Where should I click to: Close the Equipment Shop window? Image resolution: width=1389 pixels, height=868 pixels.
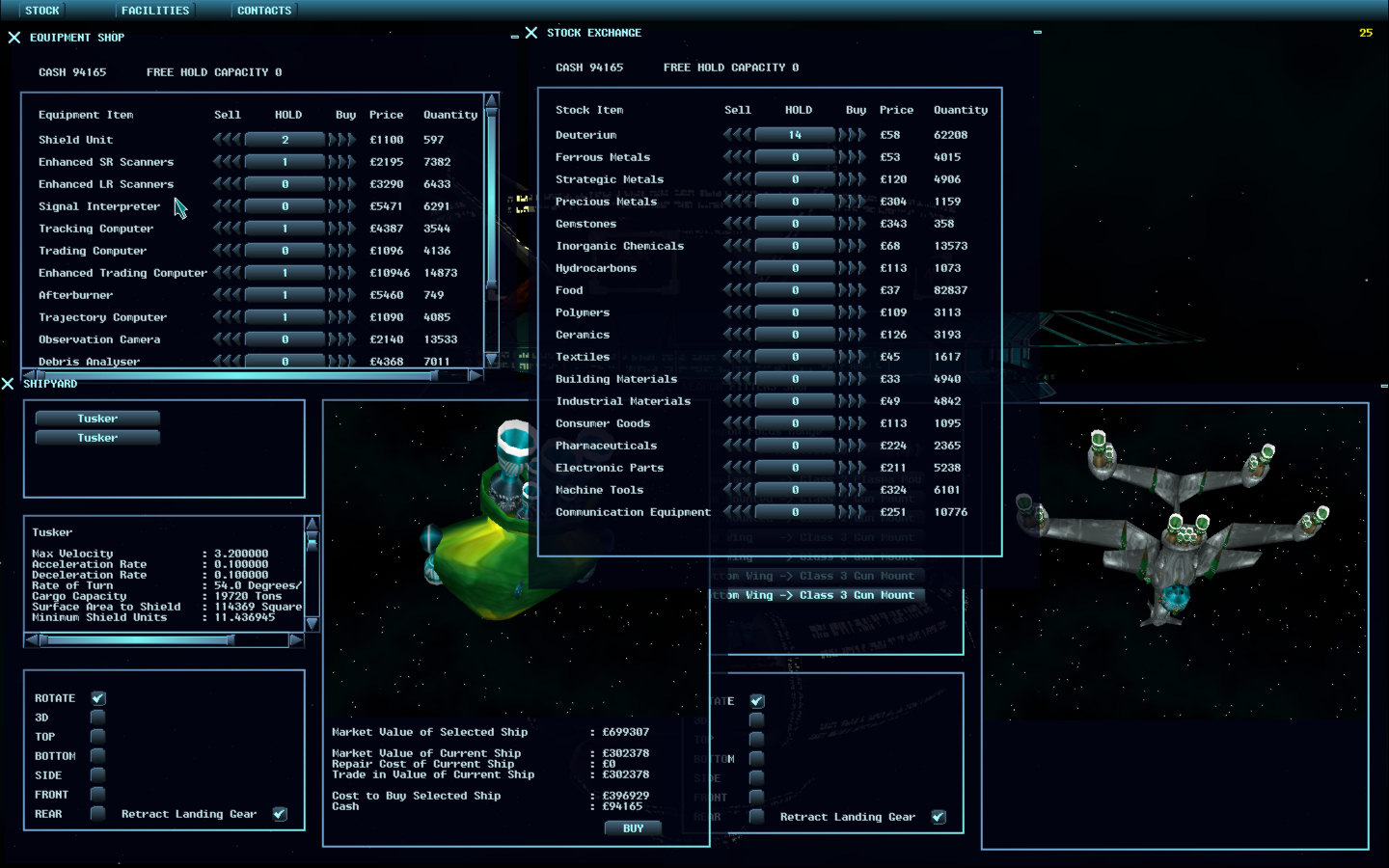point(14,38)
